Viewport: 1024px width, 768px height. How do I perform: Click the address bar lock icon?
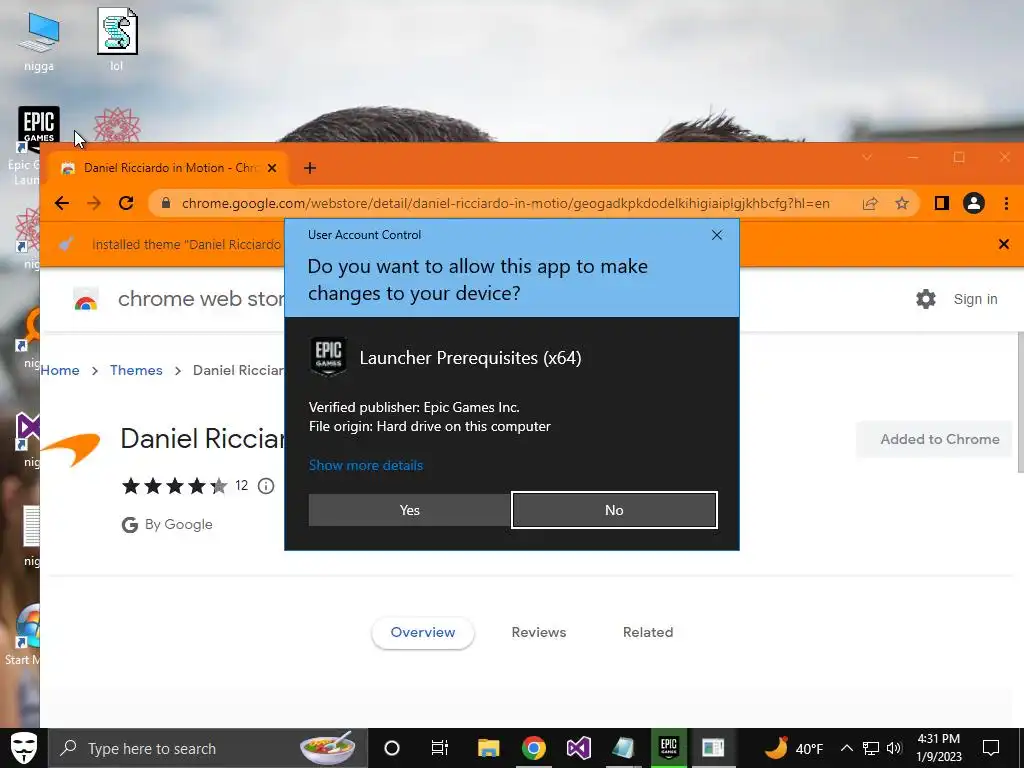click(x=166, y=203)
